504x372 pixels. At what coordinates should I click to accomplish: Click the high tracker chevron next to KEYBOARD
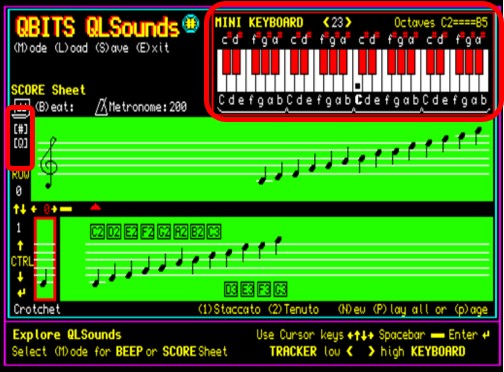[x=371, y=351]
